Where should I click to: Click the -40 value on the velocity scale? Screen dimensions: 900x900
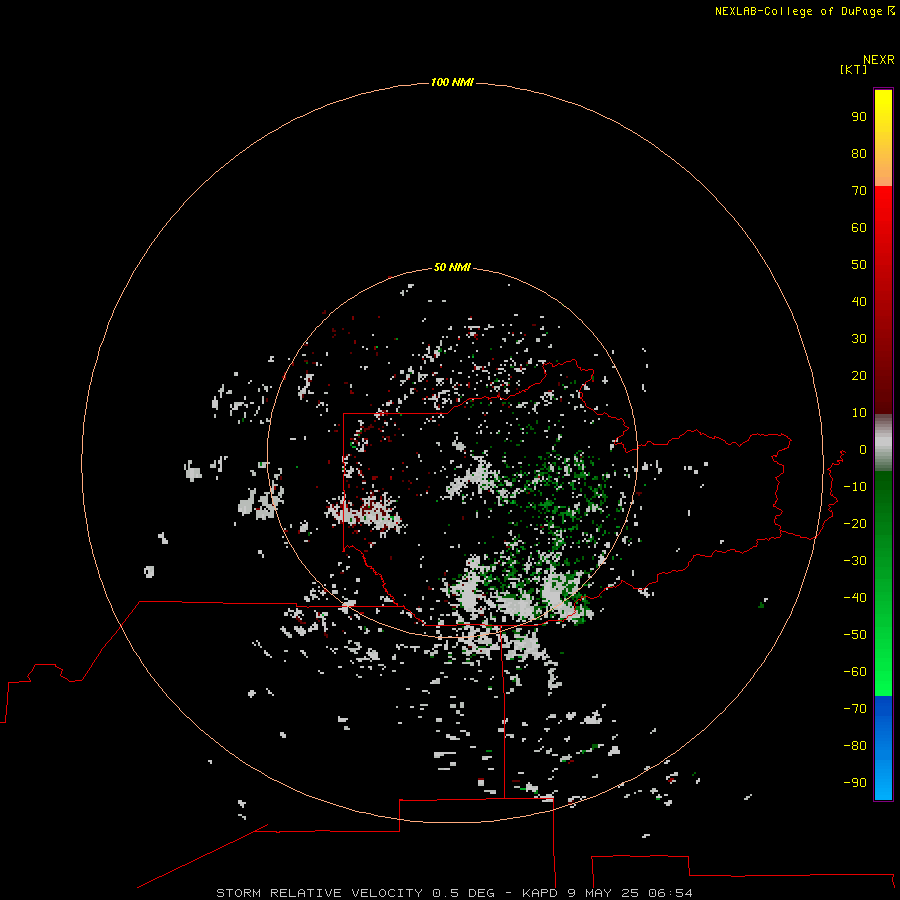point(855,598)
